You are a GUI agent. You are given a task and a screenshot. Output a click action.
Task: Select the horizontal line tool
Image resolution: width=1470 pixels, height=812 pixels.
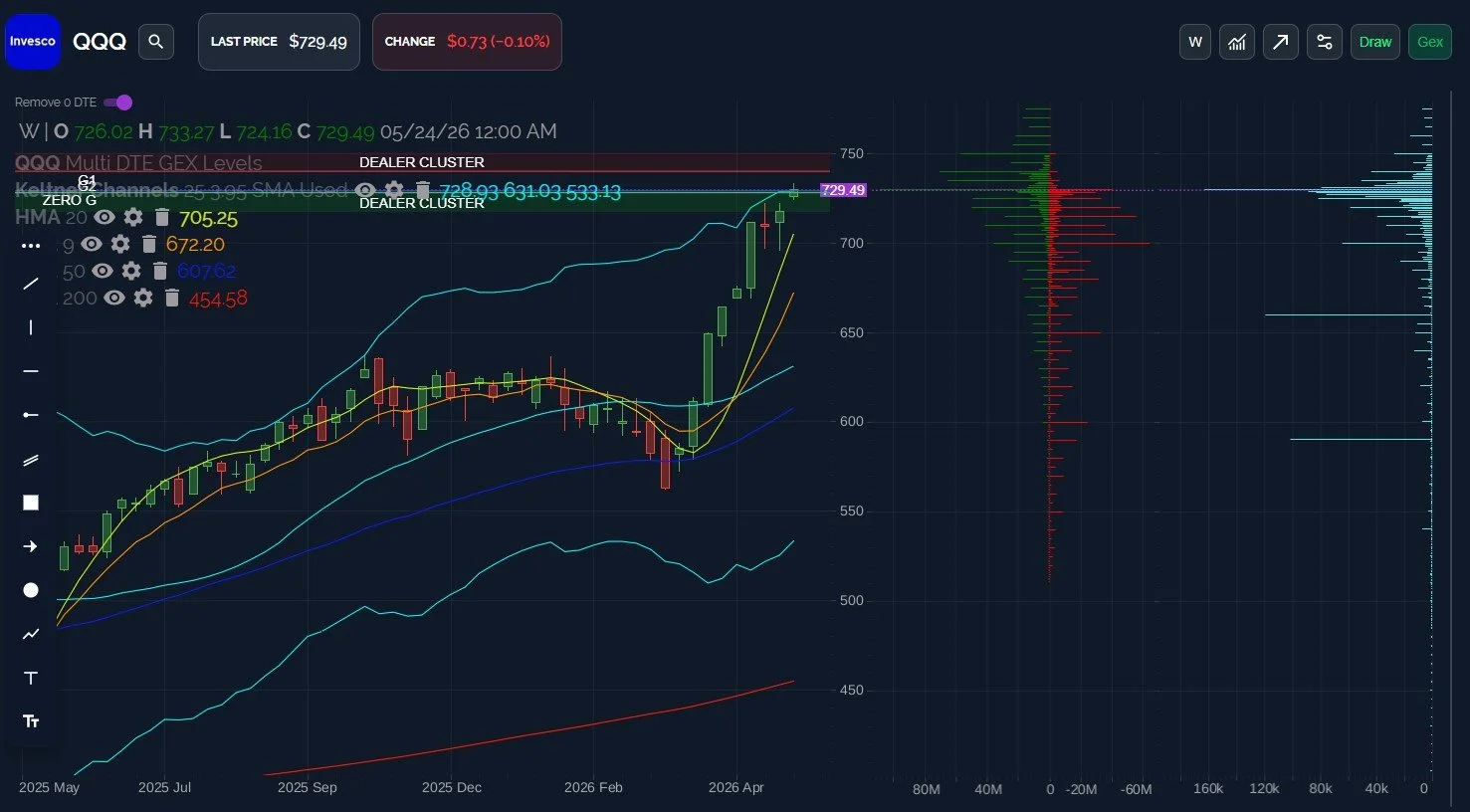pos(31,371)
